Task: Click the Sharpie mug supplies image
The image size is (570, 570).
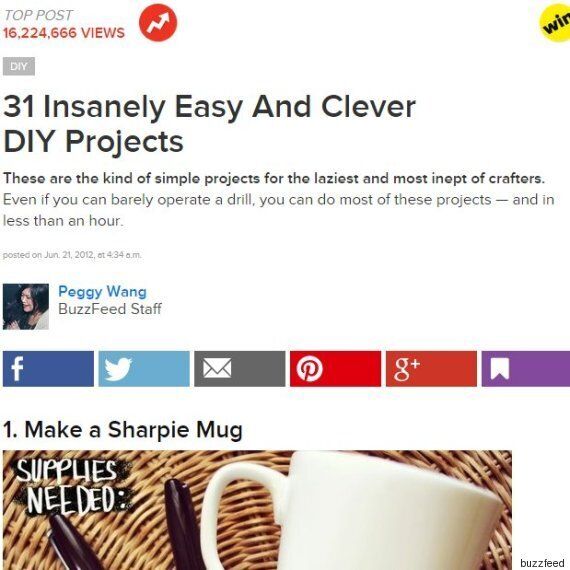Action: tap(257, 510)
